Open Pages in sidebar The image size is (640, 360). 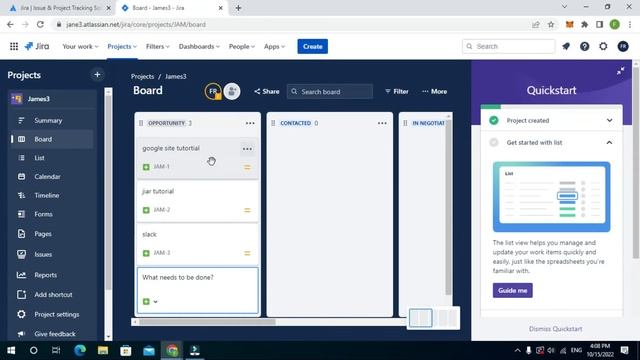click(51, 234)
